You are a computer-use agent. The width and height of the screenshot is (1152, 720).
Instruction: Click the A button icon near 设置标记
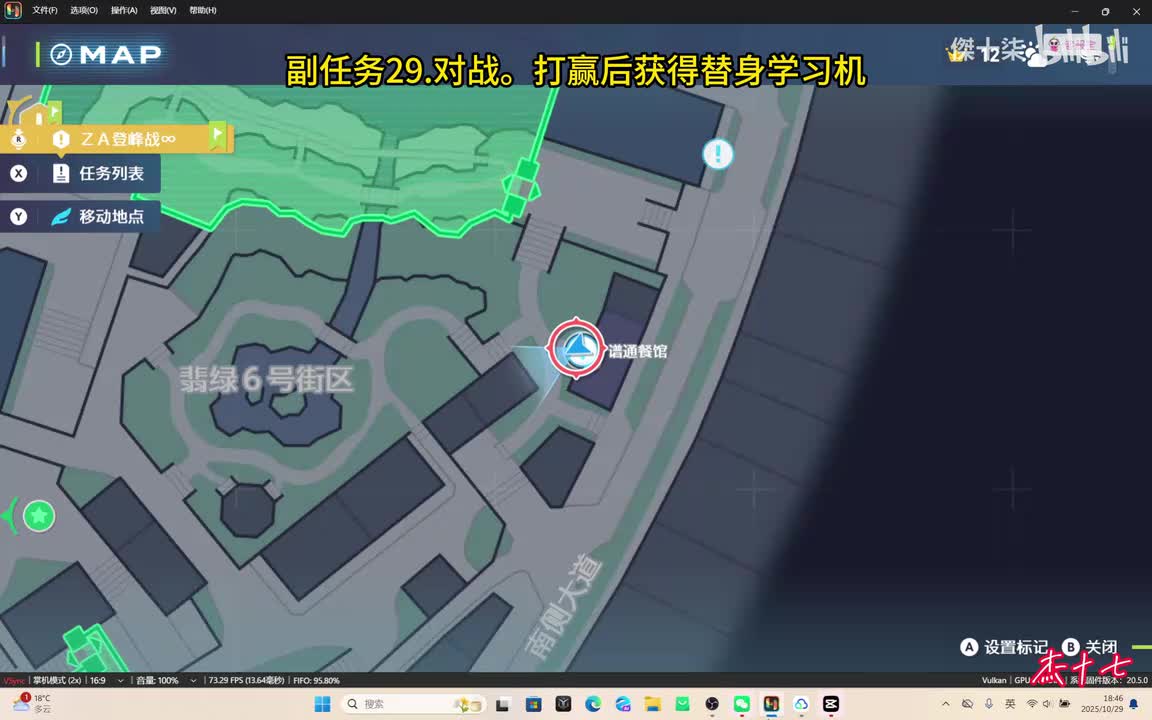click(x=969, y=647)
